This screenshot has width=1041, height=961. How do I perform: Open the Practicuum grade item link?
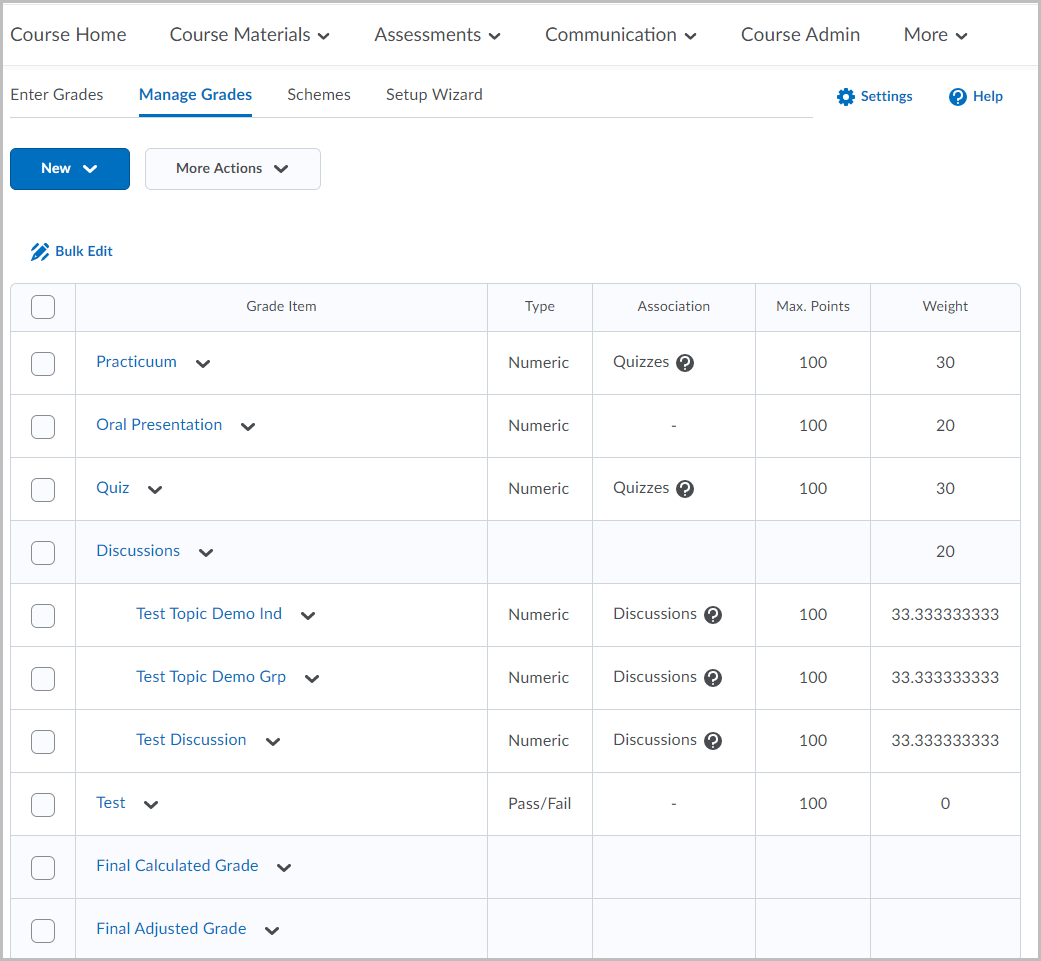(136, 362)
